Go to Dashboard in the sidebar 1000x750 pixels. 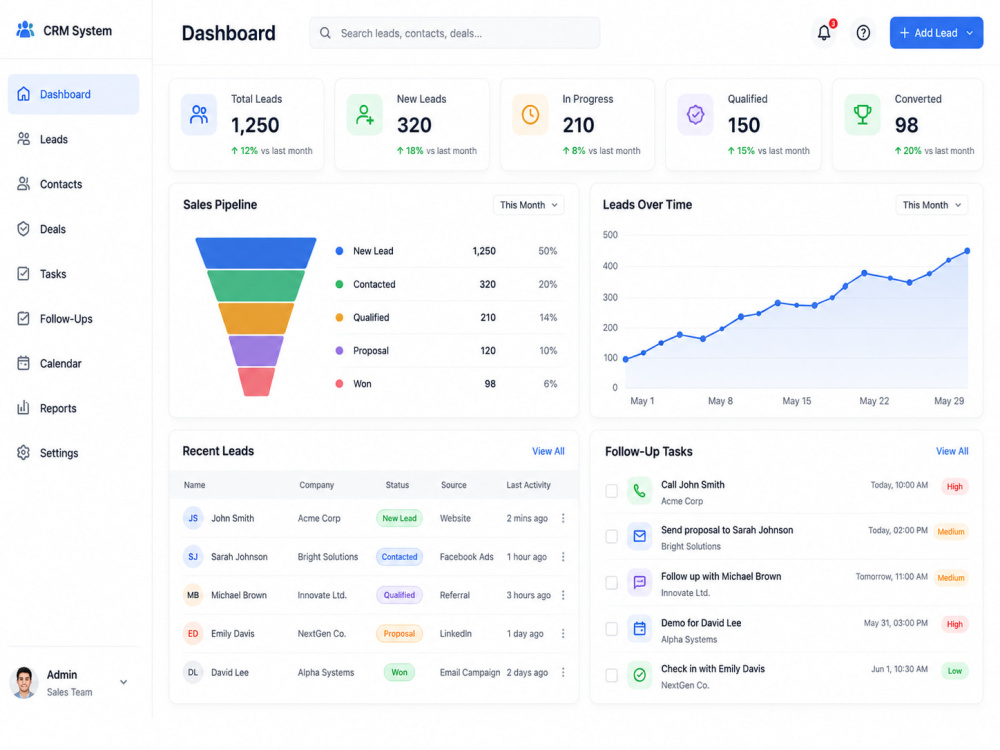point(73,94)
